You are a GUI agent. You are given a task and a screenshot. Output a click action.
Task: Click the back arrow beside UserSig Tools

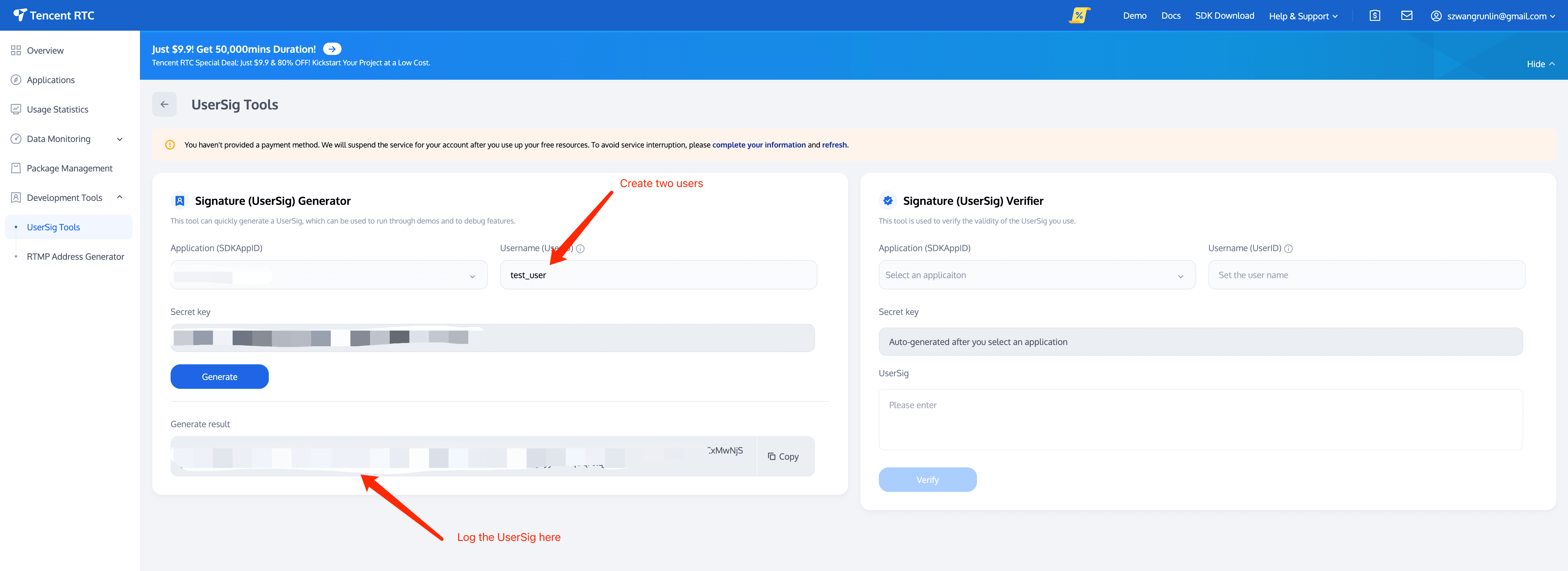pos(164,104)
